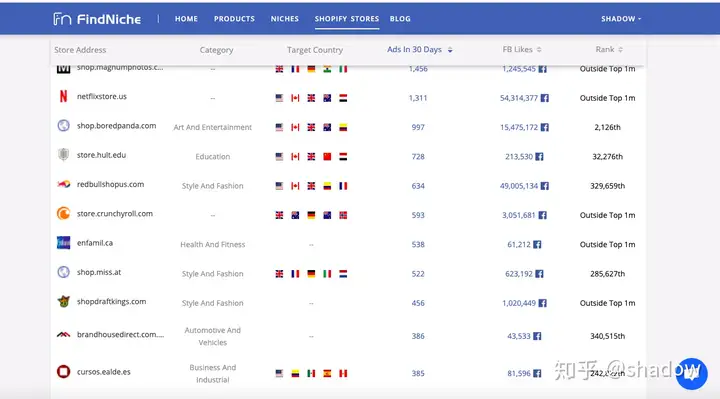Open Facebook icon in brandhousedirect.com row
Image resolution: width=720 pixels, height=399 pixels.
coord(537,336)
